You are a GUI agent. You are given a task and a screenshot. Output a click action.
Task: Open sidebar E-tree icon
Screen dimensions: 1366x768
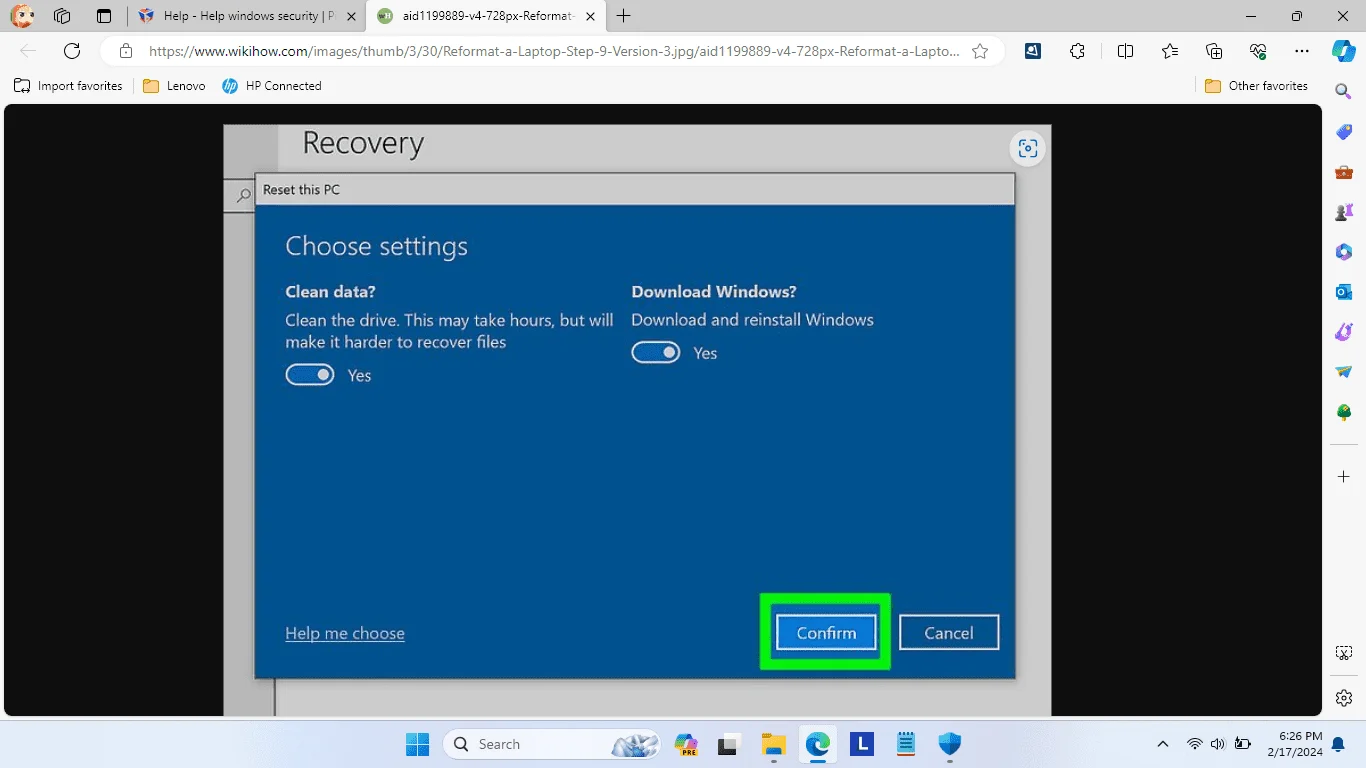pos(1344,412)
